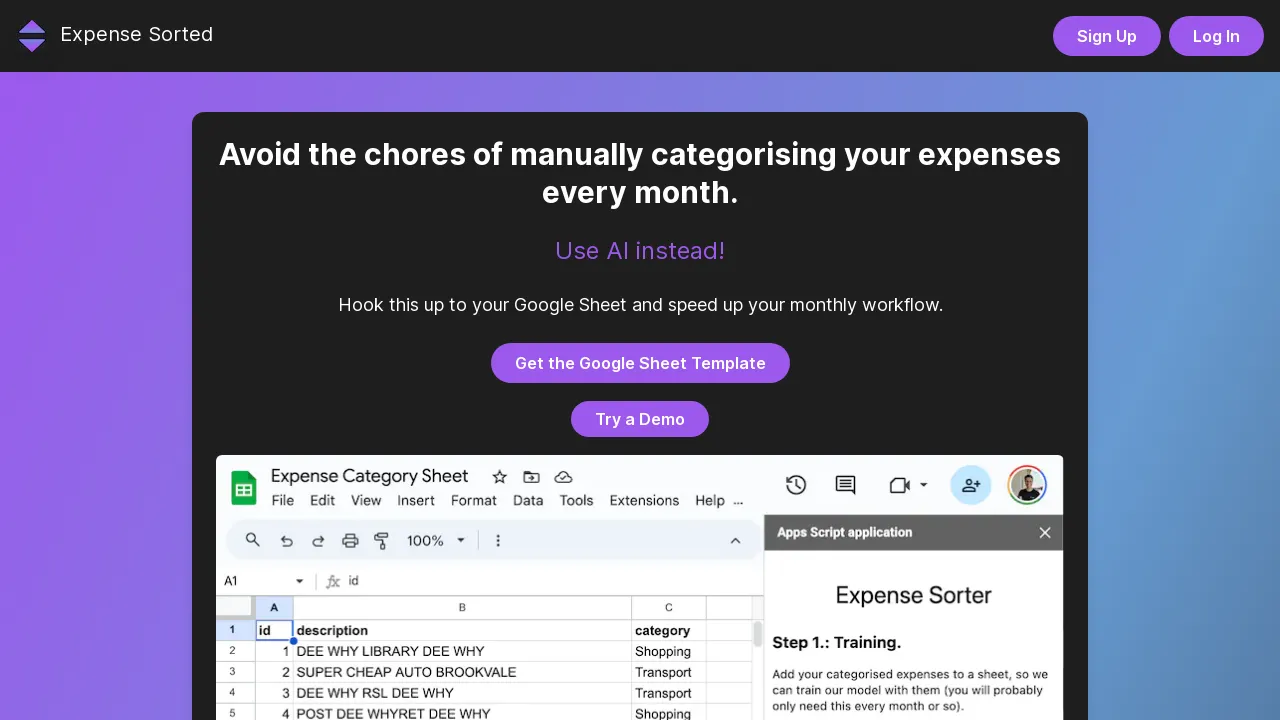Move the sheet to a folder
1280x720 pixels.
531,477
